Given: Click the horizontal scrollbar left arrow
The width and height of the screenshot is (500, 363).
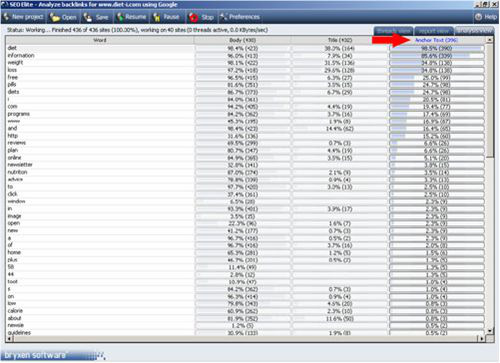Looking at the screenshot, I should click(x=9, y=339).
